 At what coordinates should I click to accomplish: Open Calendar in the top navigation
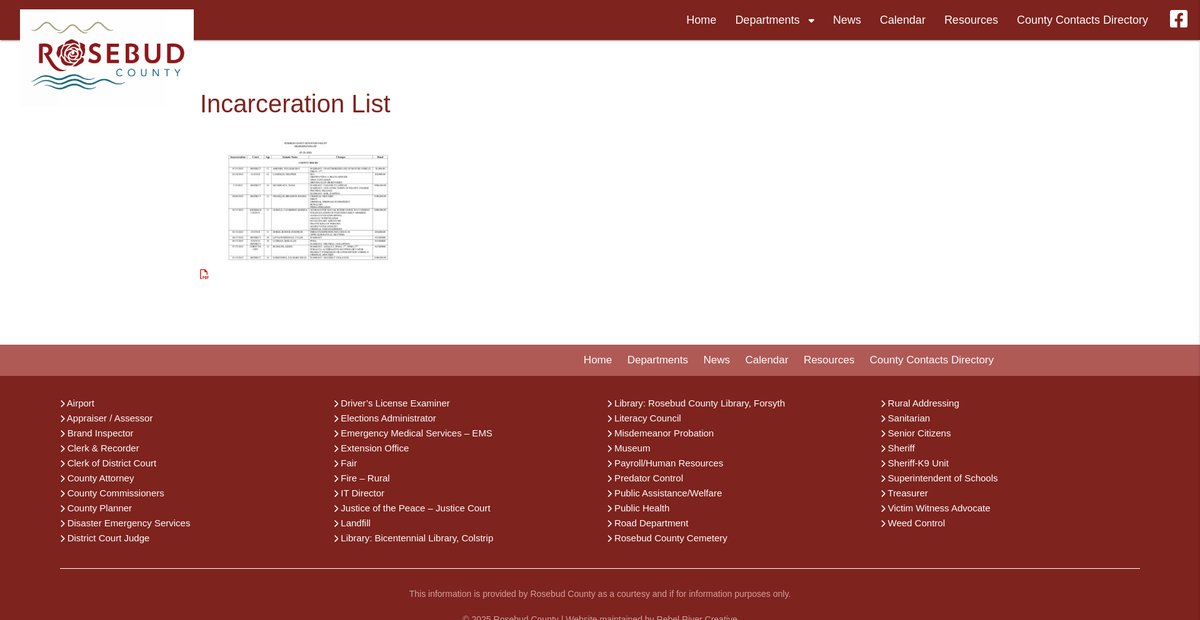click(902, 20)
